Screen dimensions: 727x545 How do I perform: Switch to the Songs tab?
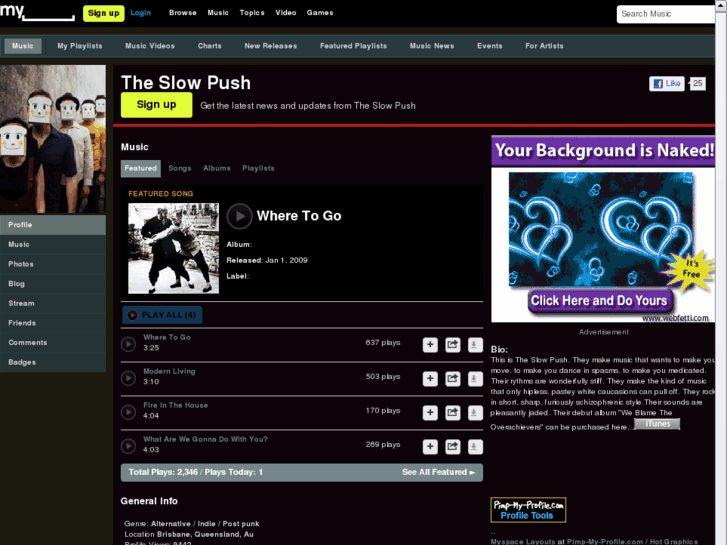(180, 168)
